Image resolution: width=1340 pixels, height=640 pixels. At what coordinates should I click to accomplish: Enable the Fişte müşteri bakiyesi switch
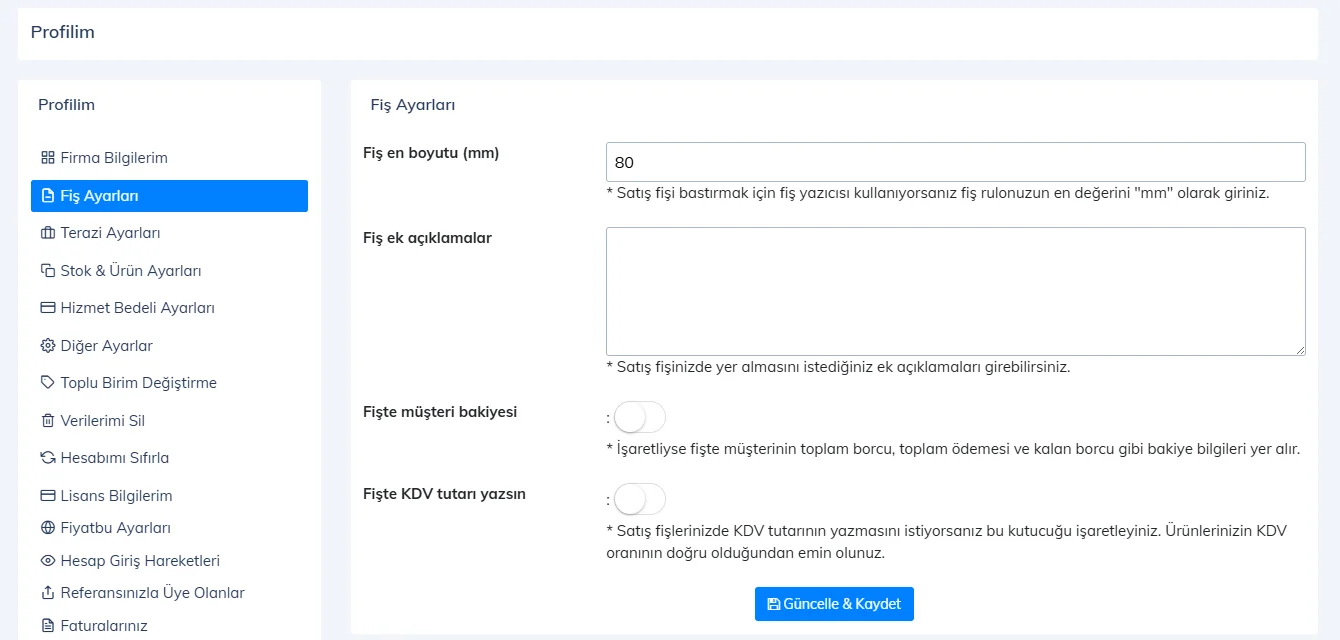[639, 417]
